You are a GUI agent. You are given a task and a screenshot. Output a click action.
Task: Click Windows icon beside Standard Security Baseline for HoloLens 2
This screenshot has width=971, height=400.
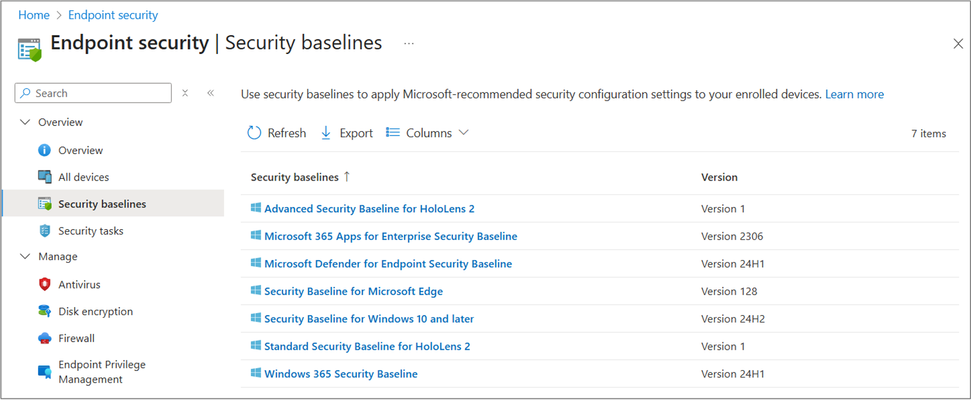click(x=256, y=346)
